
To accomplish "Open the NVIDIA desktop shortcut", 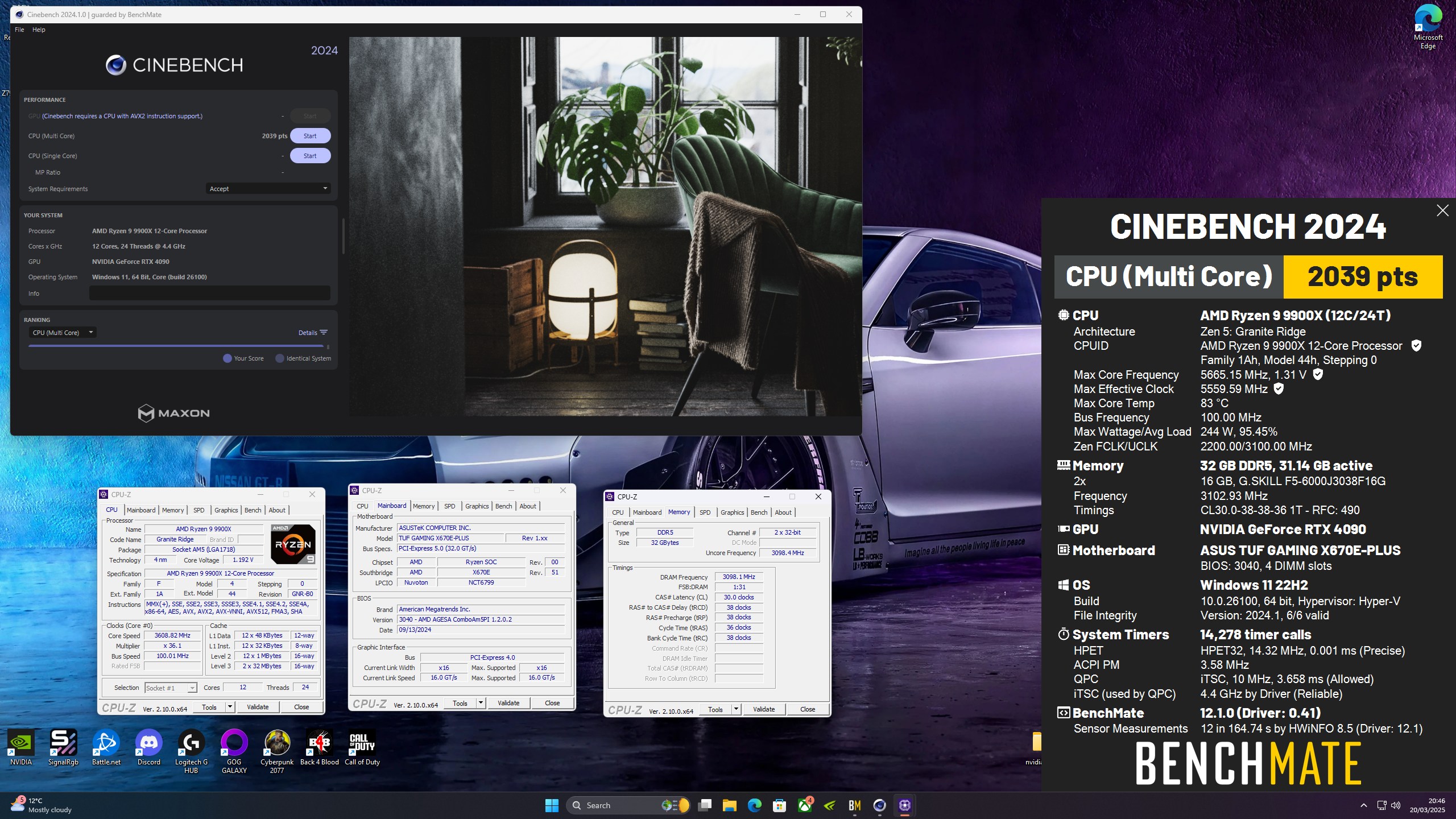I will tap(21, 747).
